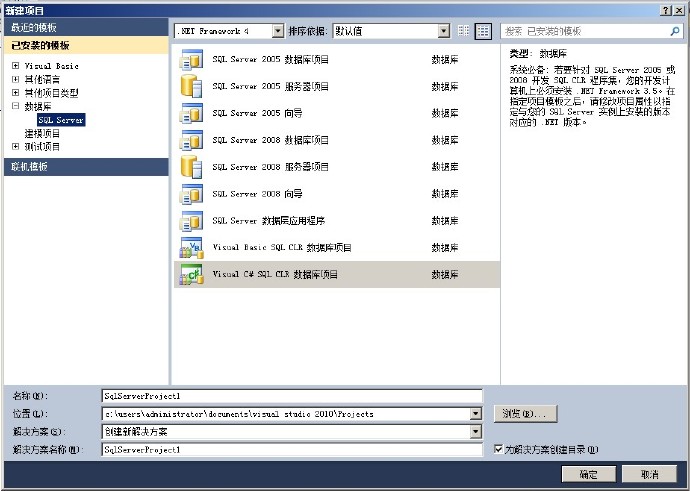Click the SQL Server 2005 向导 template icon
This screenshot has height=491, width=690.
click(191, 114)
